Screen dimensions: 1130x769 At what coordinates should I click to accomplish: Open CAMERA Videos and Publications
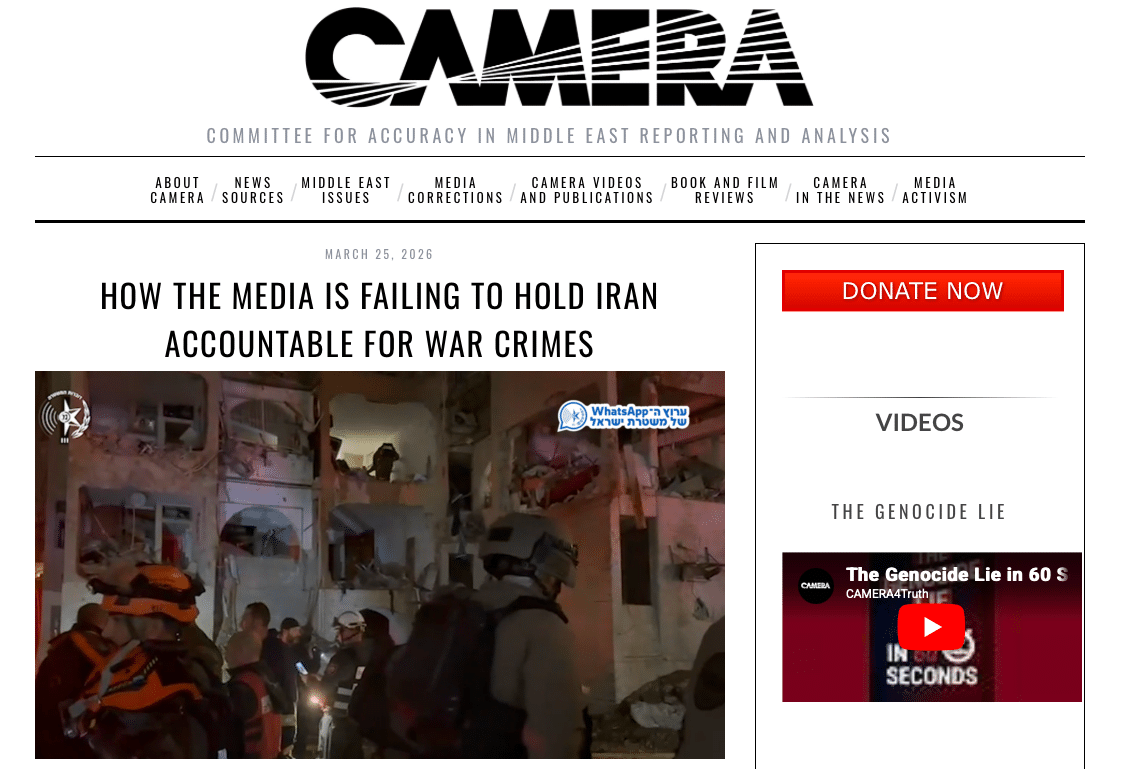(587, 190)
